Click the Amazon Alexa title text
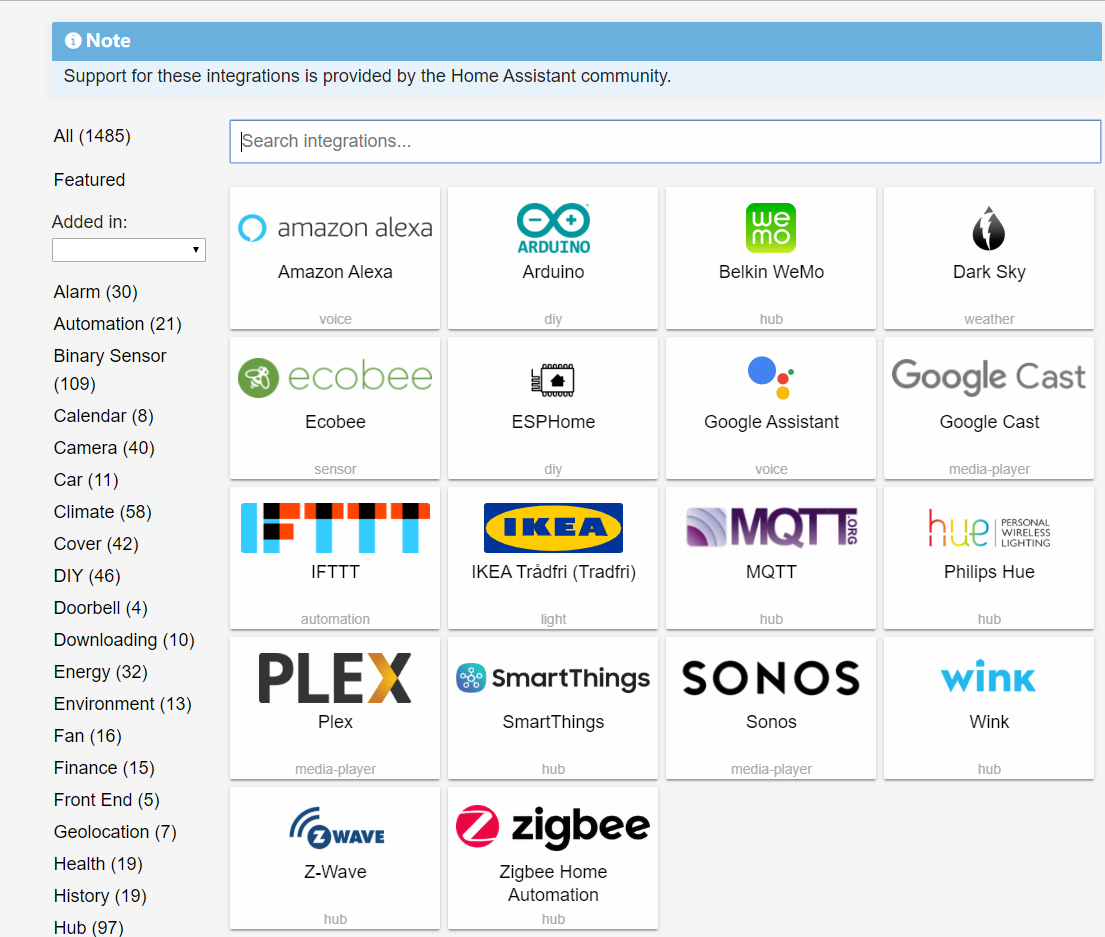This screenshot has width=1105, height=937. click(335, 272)
